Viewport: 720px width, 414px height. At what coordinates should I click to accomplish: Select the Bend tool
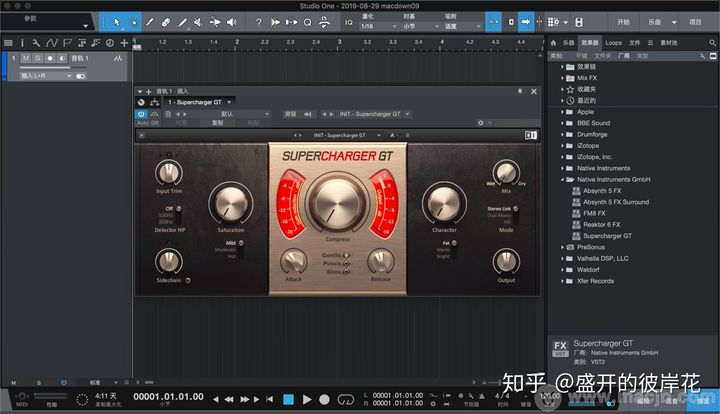tap(214, 22)
